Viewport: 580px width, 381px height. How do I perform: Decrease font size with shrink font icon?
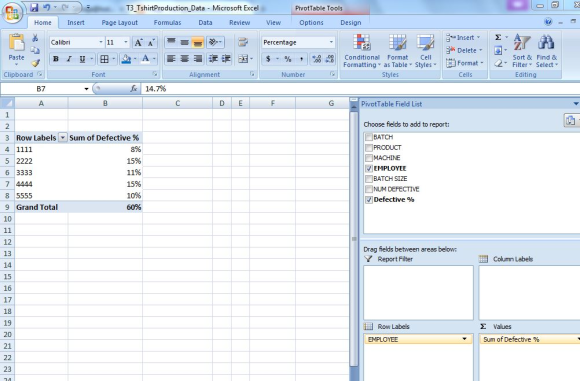[x=151, y=43]
